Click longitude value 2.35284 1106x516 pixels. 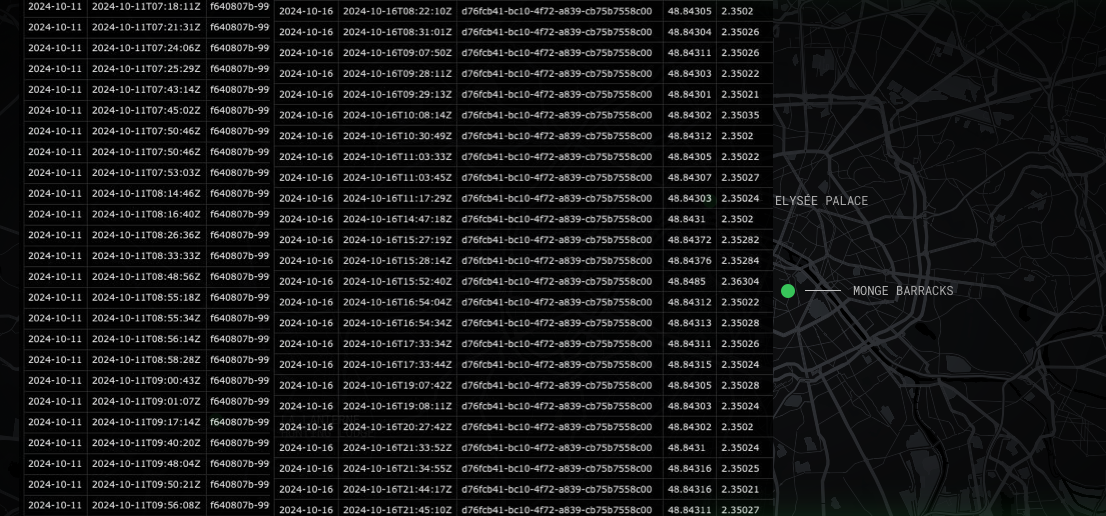[740, 261]
